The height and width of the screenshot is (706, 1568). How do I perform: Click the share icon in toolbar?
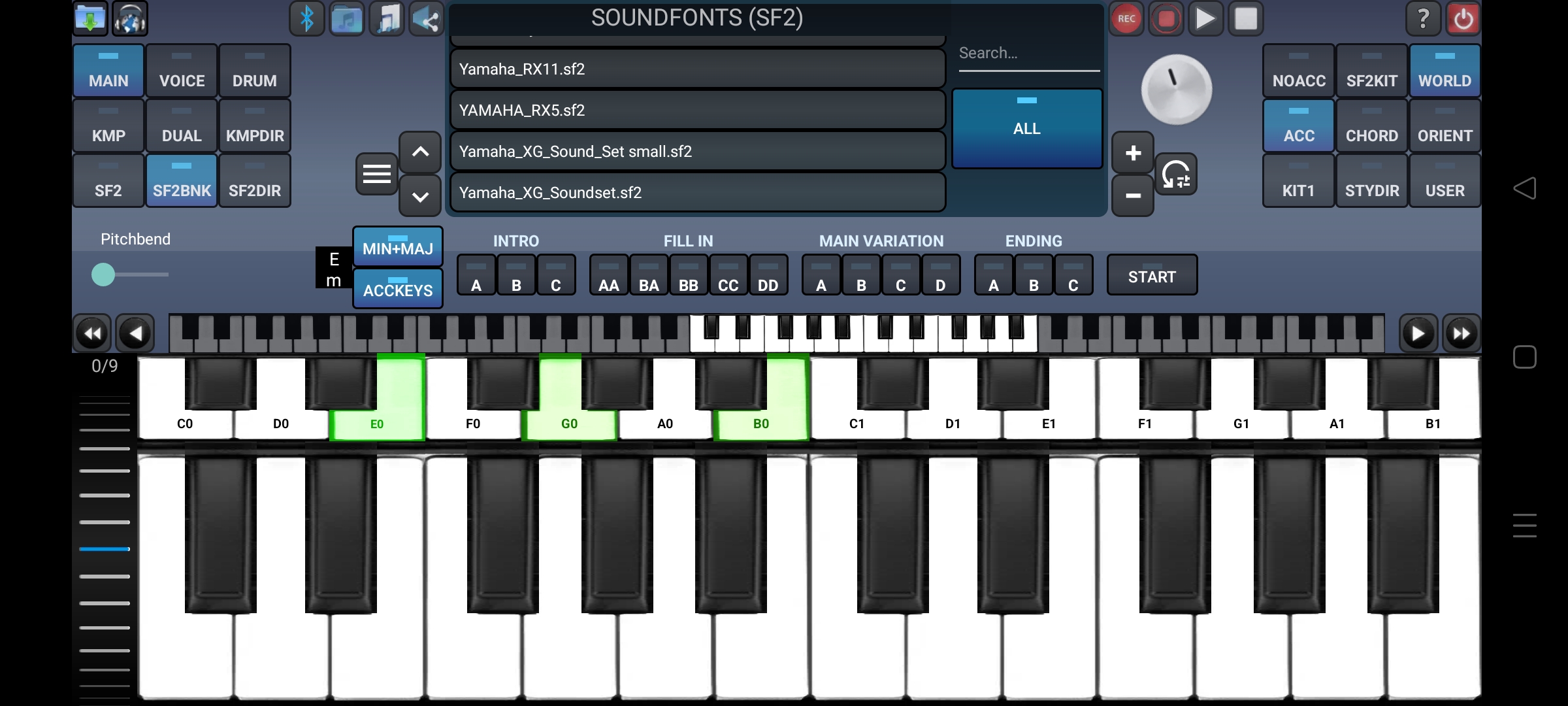coord(427,19)
